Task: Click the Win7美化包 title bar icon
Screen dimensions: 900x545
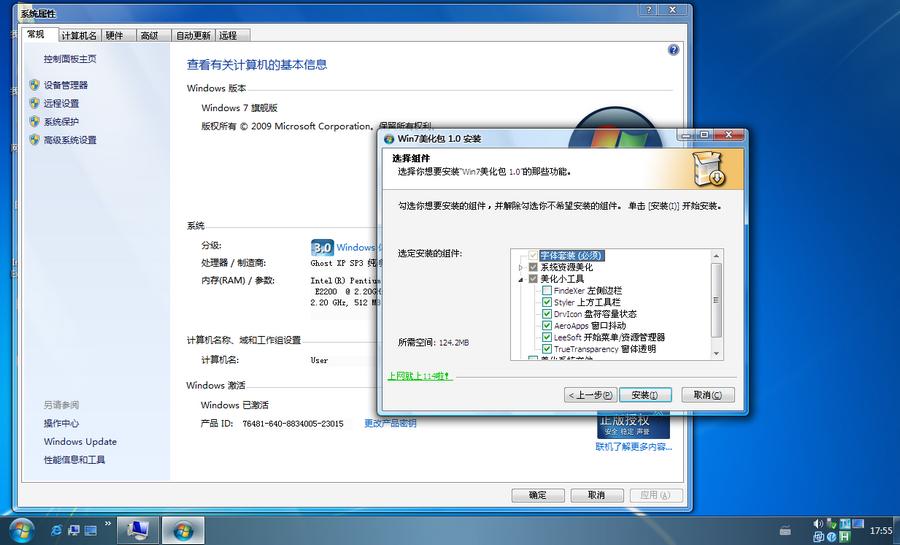Action: tap(389, 139)
